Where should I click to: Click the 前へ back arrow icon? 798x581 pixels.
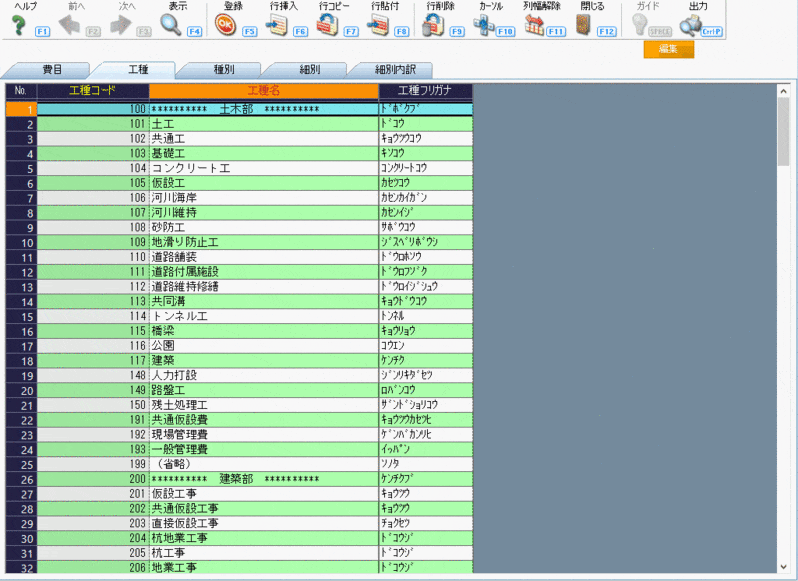[69, 25]
